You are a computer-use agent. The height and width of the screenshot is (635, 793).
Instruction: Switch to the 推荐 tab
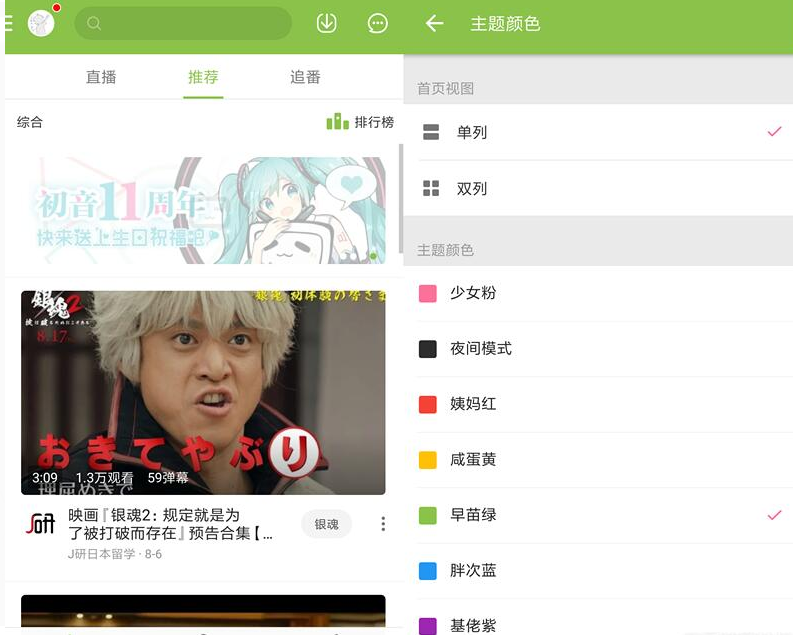(203, 77)
